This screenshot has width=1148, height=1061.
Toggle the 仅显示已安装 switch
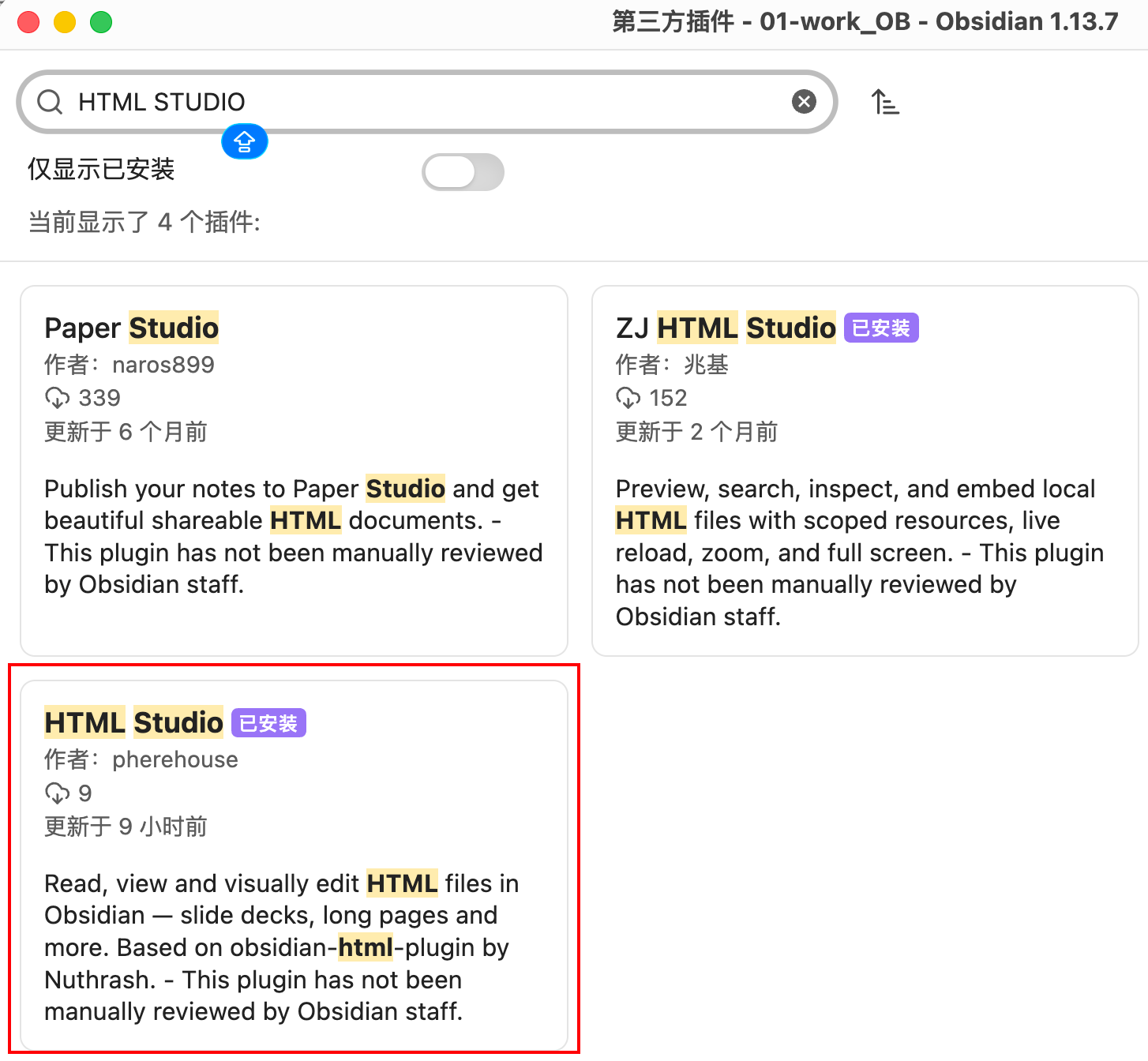pyautogui.click(x=463, y=172)
